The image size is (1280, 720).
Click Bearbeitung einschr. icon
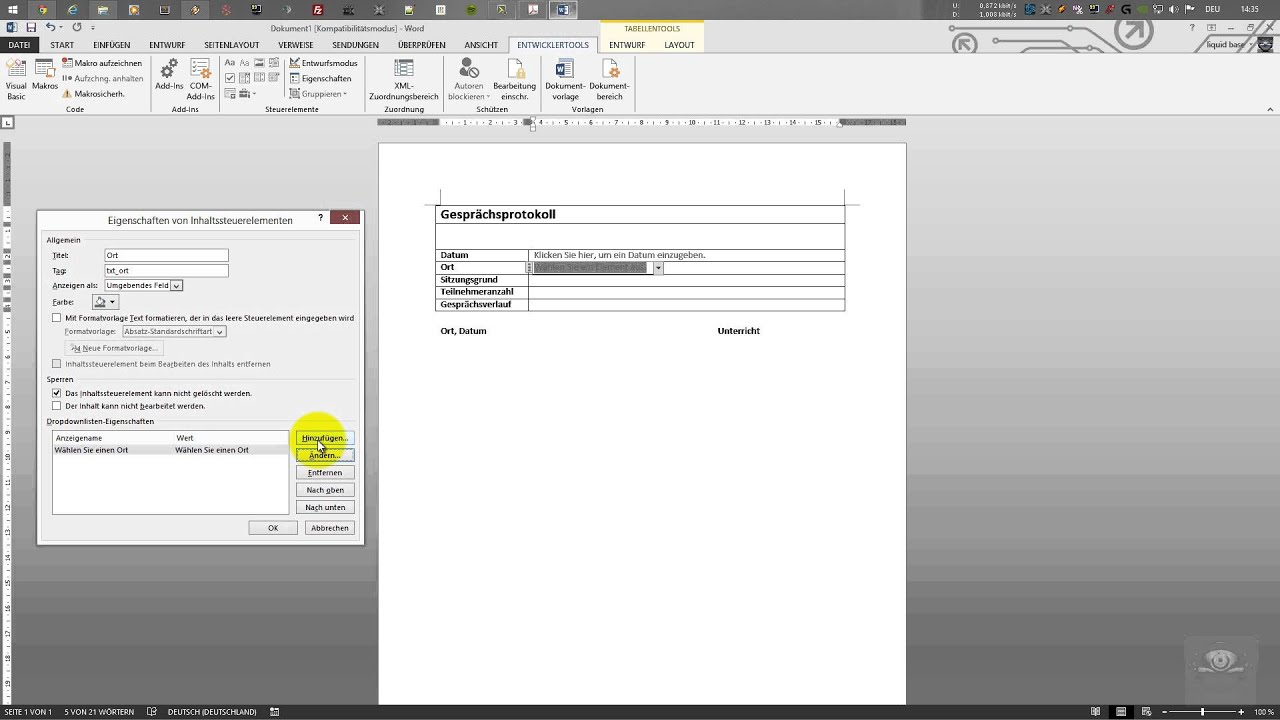click(514, 78)
